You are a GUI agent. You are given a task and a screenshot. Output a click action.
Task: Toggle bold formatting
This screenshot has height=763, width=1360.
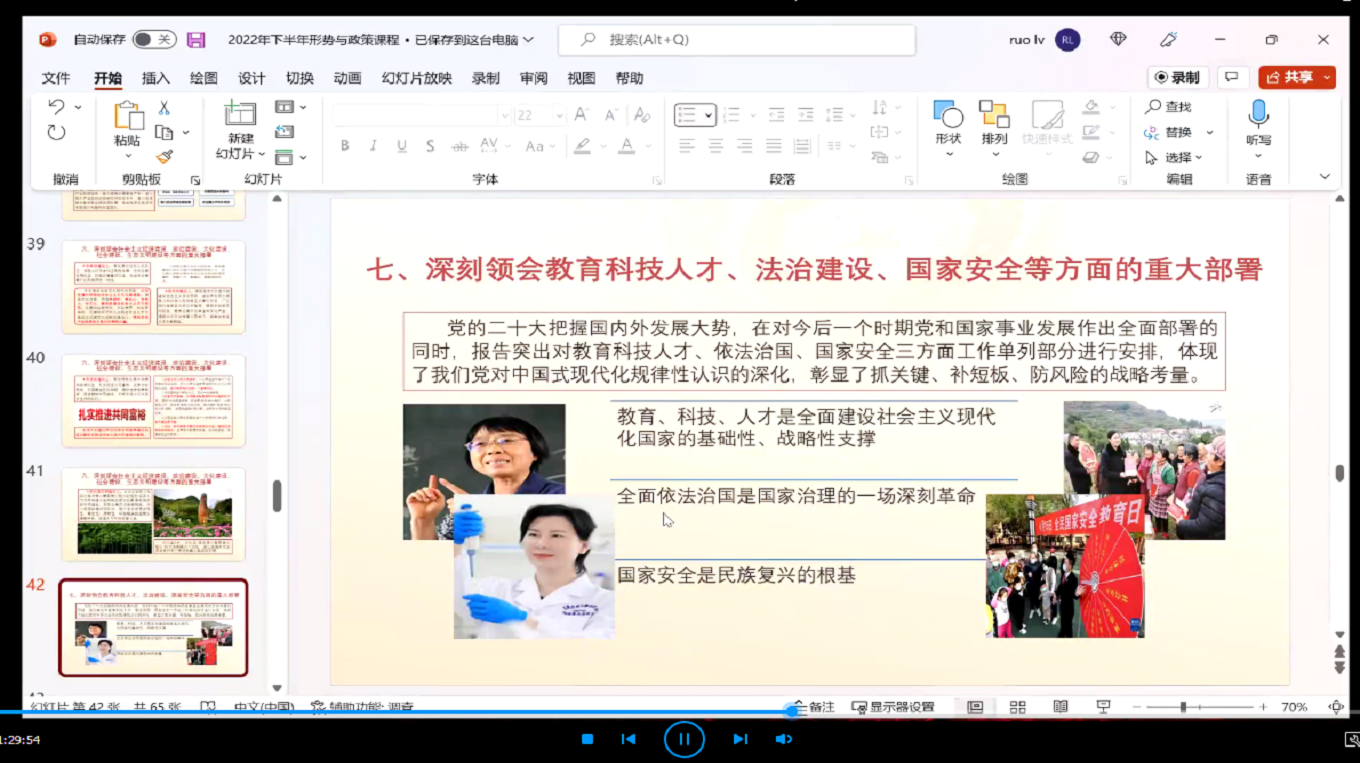coord(344,145)
